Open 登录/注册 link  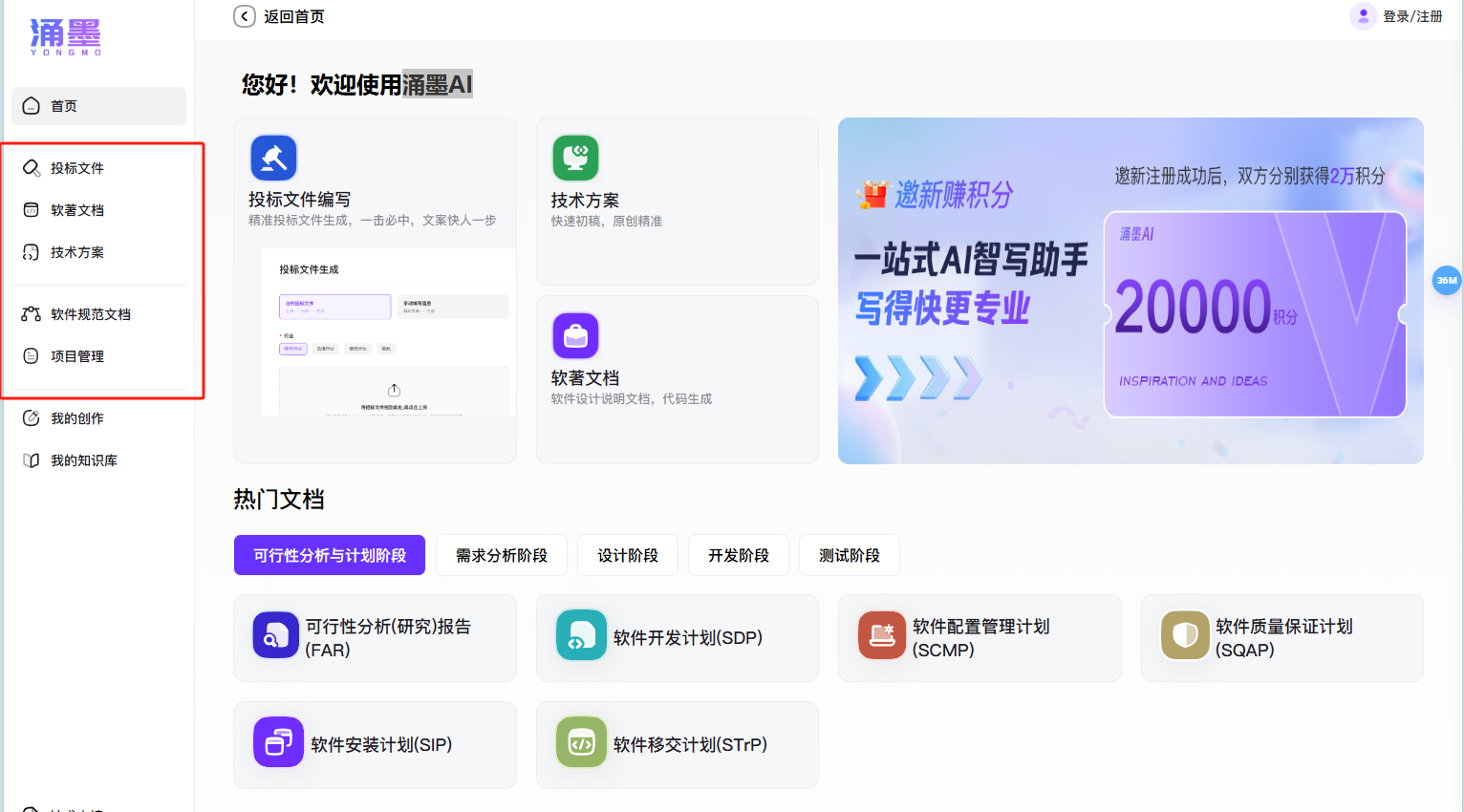tap(1412, 16)
